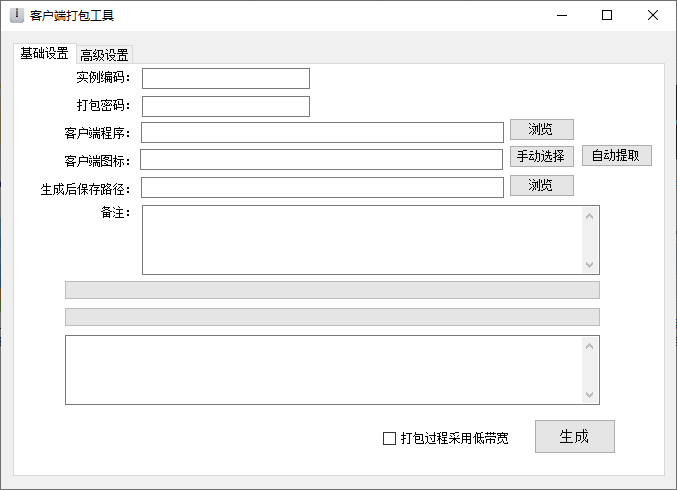Select the 基础设置 tab

44,54
